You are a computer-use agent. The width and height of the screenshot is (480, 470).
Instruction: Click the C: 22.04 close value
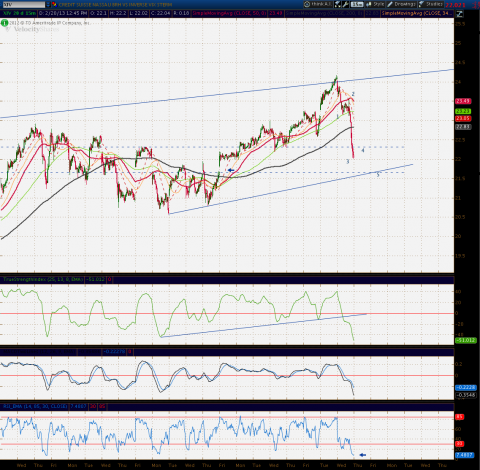tap(161, 13)
